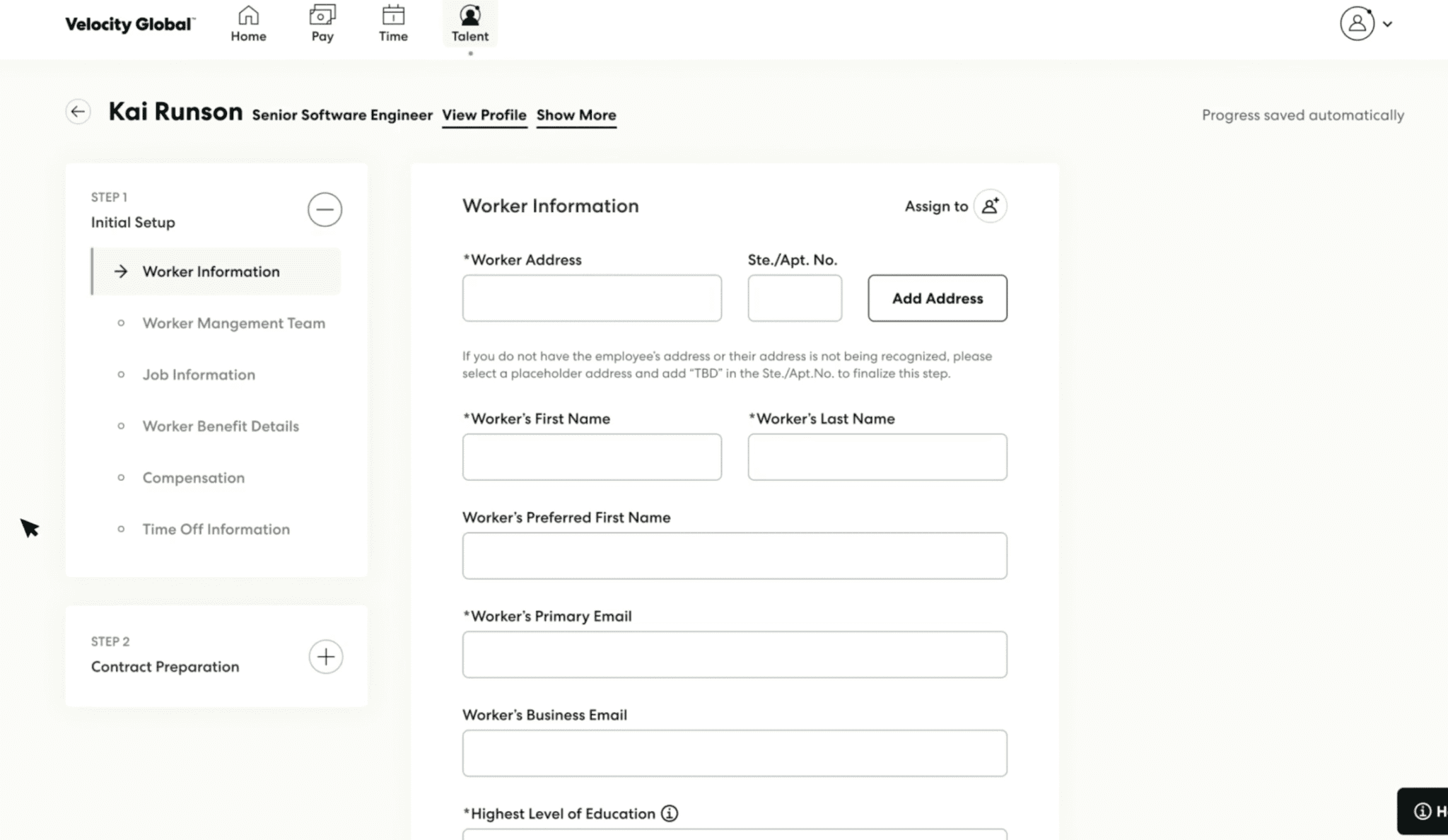Open Worker Mangement Team step
This screenshot has width=1448, height=840.
233,323
